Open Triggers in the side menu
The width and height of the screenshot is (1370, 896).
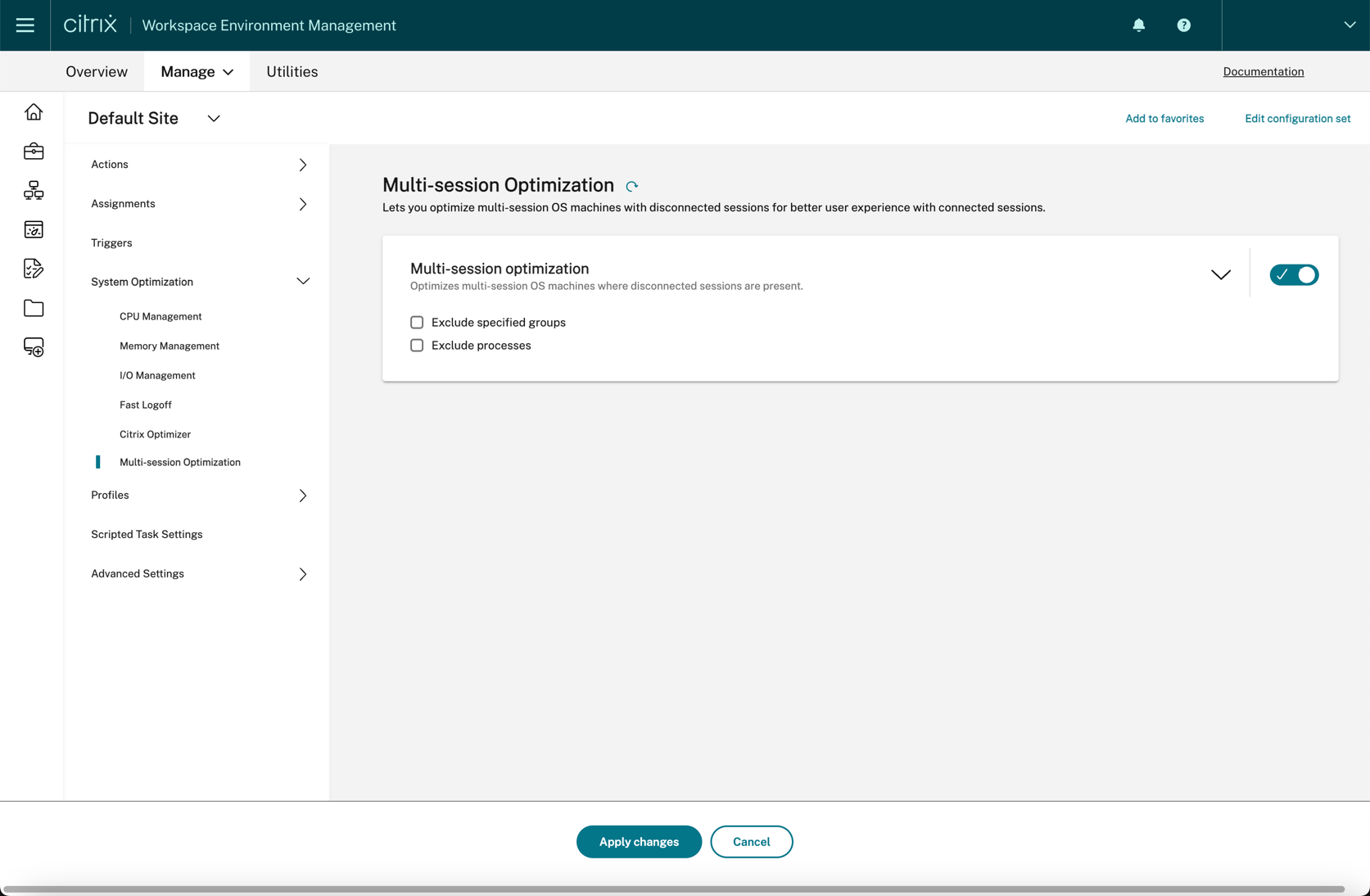[x=111, y=243]
